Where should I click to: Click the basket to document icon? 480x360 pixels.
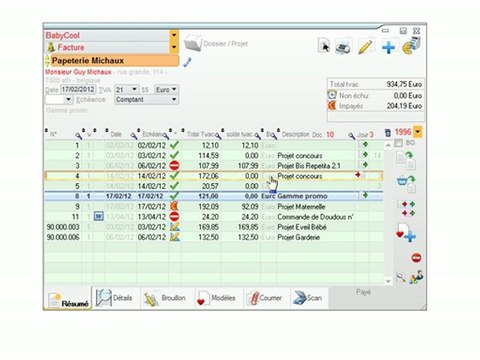click(406, 184)
